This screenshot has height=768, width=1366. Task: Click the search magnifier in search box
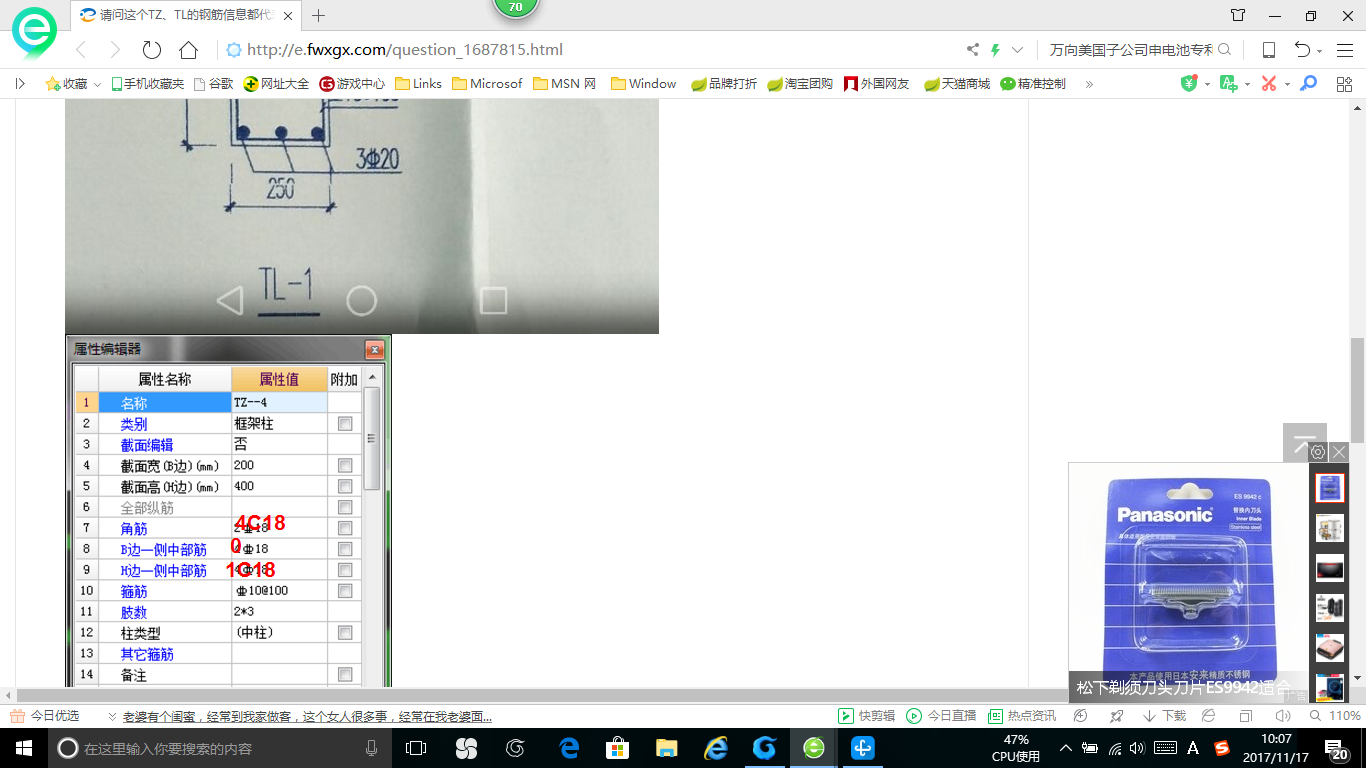click(x=1224, y=50)
